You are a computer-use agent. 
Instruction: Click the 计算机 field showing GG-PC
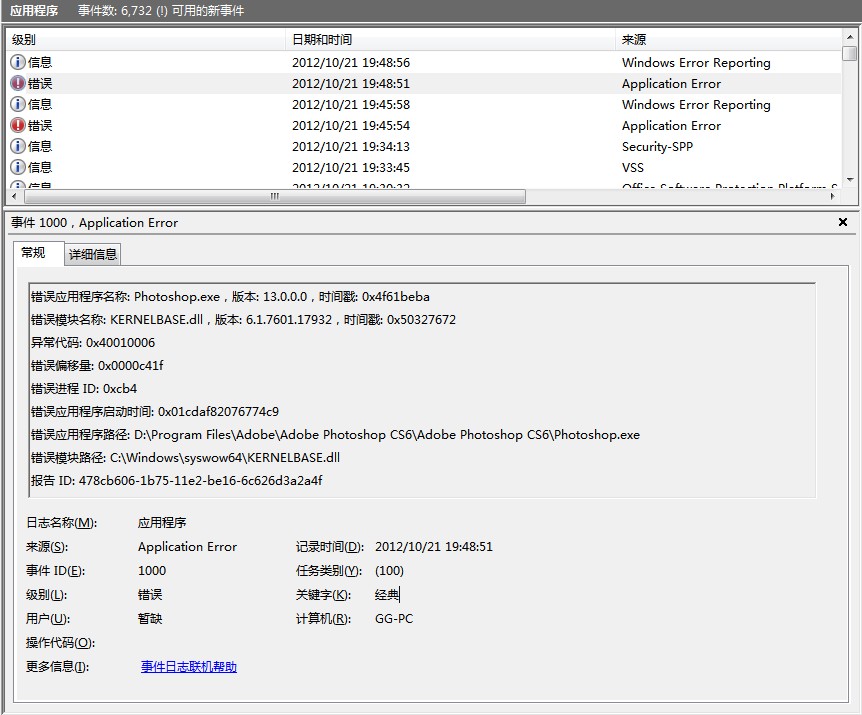click(394, 619)
